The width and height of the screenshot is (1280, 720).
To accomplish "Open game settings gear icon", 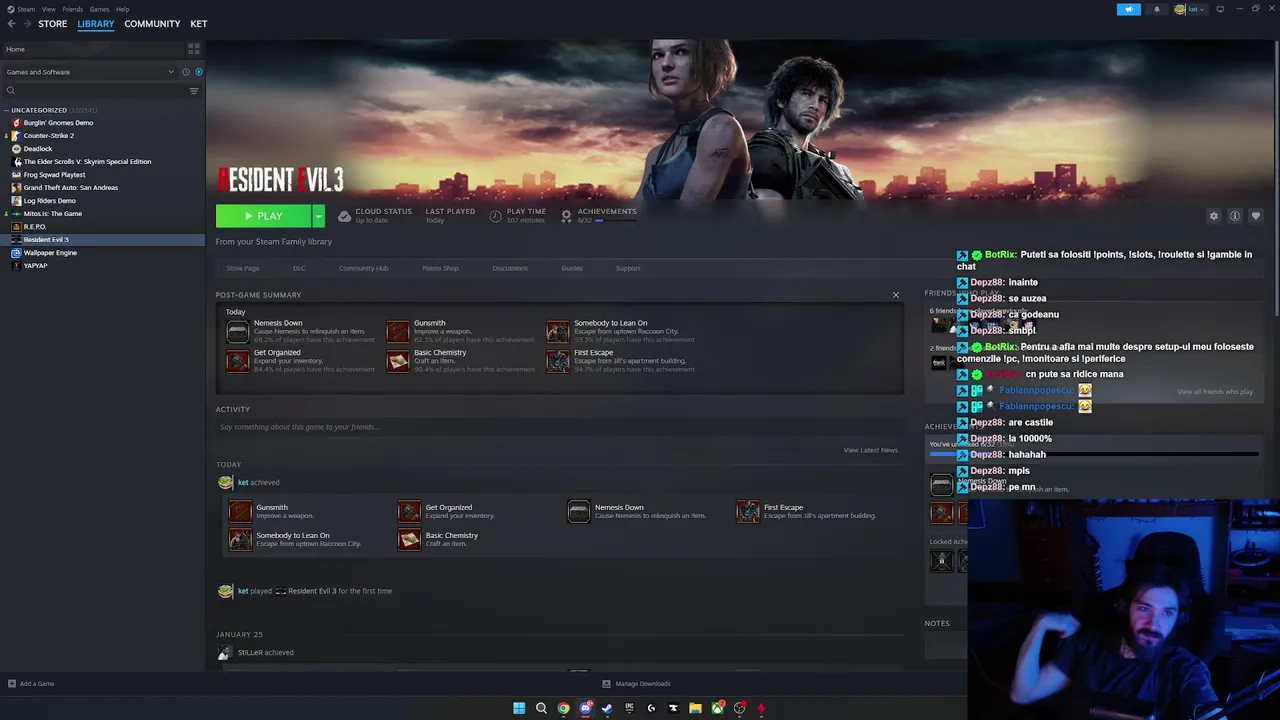I will [1214, 216].
